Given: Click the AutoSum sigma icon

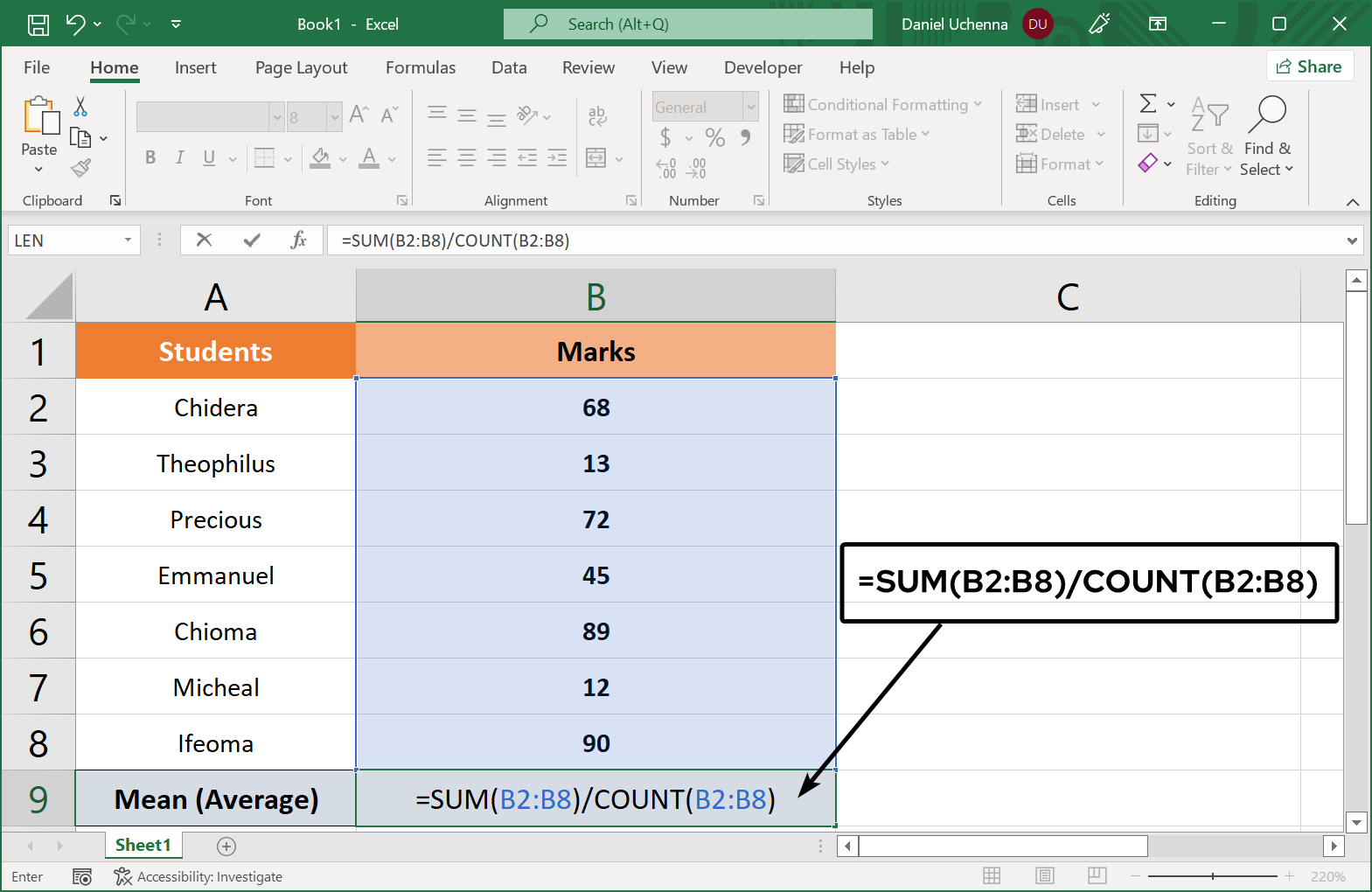Looking at the screenshot, I should (1148, 104).
